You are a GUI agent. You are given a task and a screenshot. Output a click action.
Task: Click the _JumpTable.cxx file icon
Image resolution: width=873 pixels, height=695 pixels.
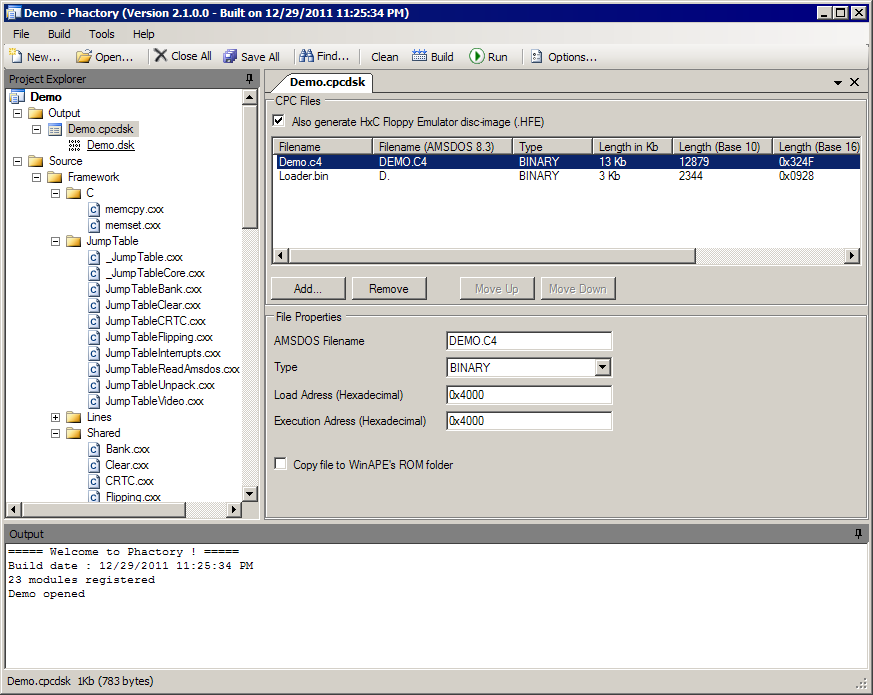pos(94,257)
